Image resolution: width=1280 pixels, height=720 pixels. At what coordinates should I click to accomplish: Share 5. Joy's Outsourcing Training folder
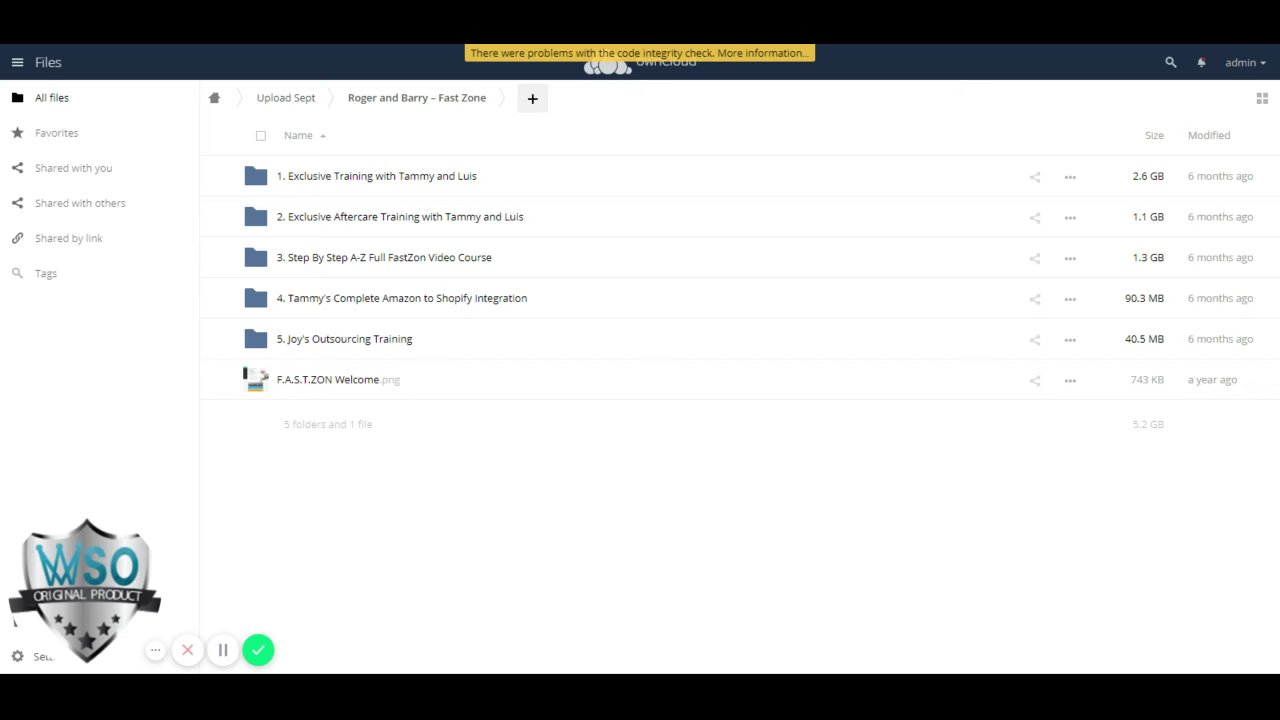click(x=1035, y=340)
